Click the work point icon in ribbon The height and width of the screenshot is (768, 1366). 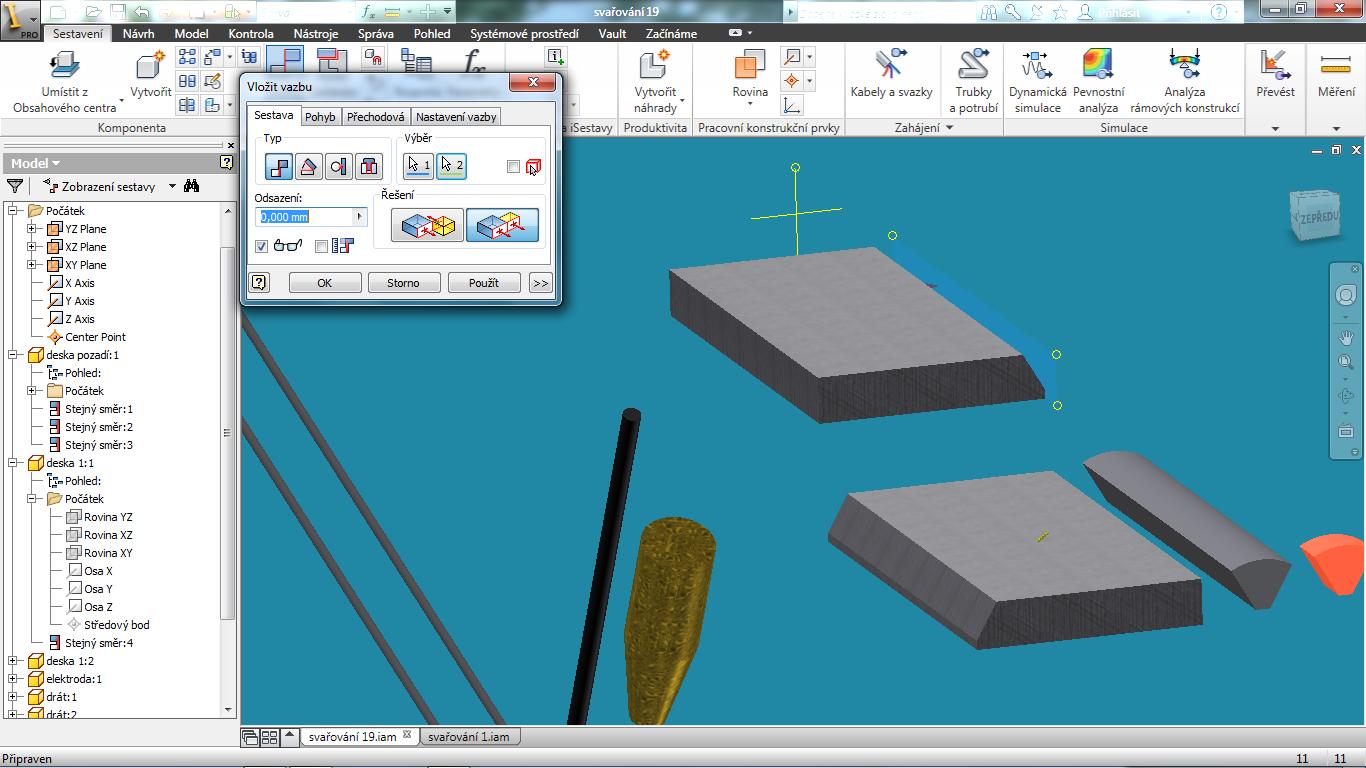792,81
